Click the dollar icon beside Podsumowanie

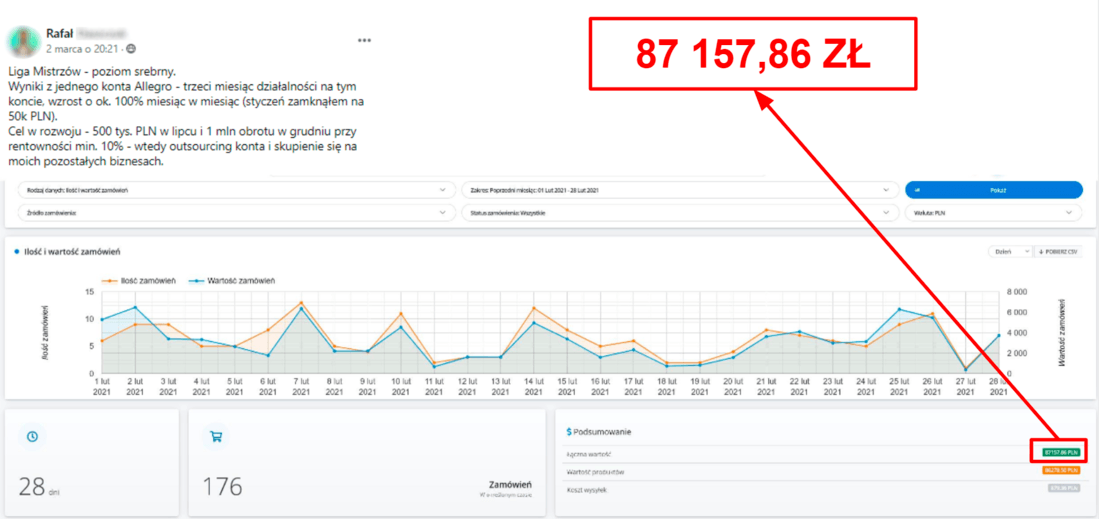(x=569, y=432)
